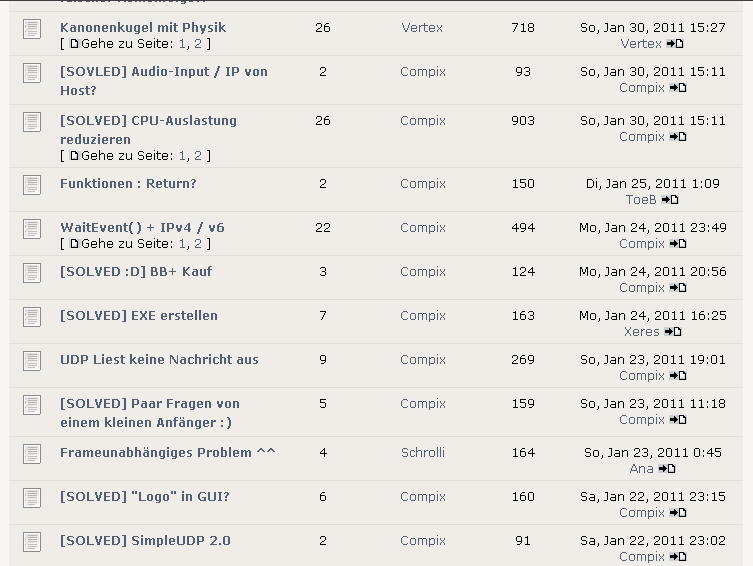Open Schrolli's author profile
This screenshot has width=753, height=566.
coord(423,453)
